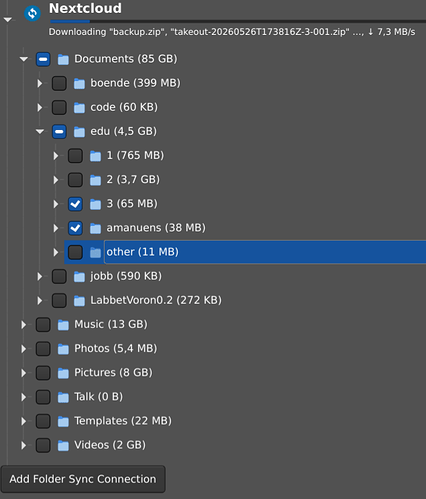
Task: Check the Pictures folder checkbox
Action: coord(43,373)
